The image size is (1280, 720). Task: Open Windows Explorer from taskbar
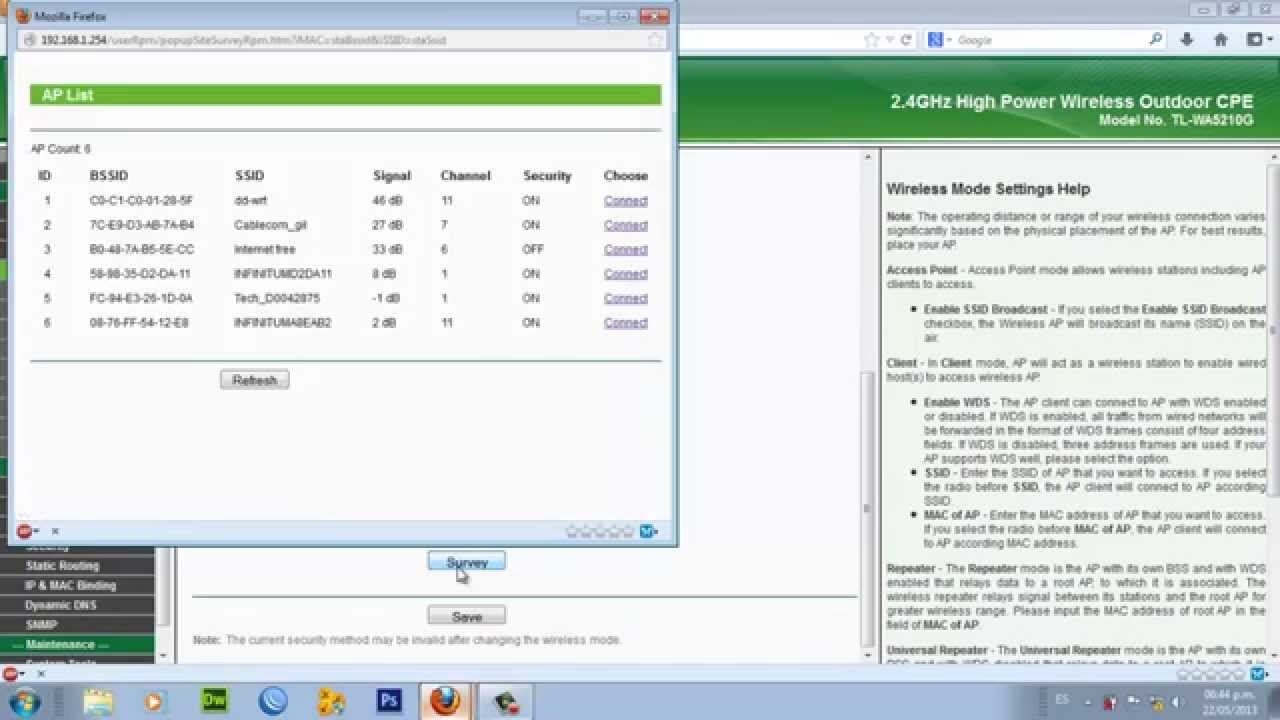(98, 702)
